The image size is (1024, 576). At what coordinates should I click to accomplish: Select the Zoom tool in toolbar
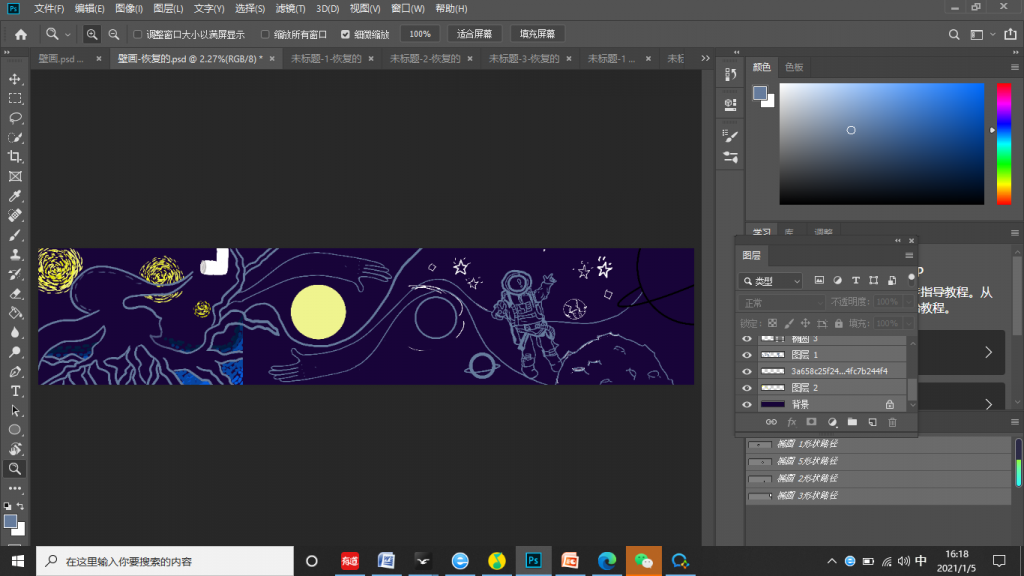[x=14, y=468]
